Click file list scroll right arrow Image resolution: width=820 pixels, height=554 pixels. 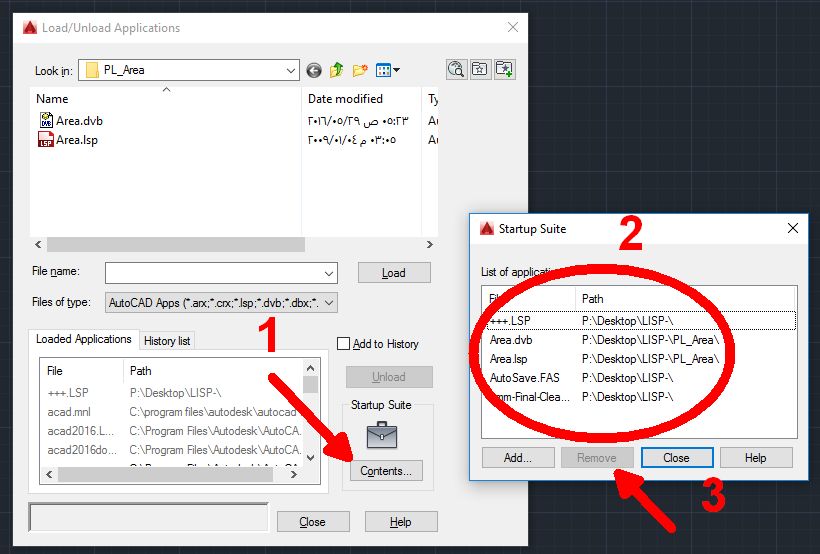pos(430,244)
